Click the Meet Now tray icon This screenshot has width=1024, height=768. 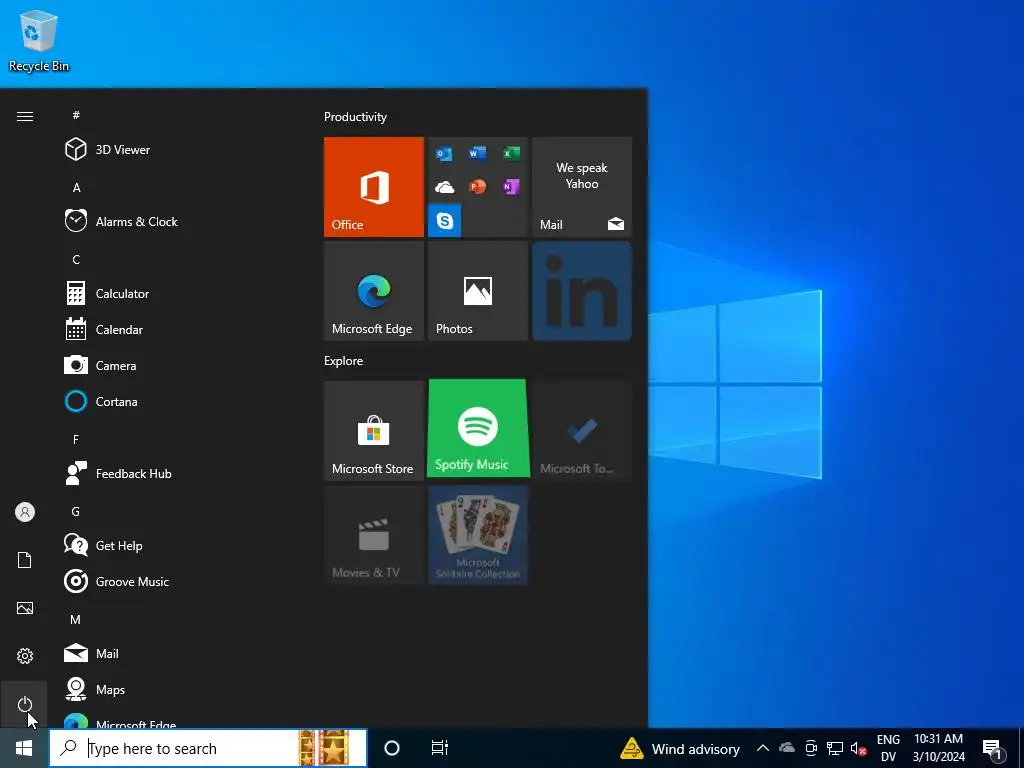coord(811,748)
